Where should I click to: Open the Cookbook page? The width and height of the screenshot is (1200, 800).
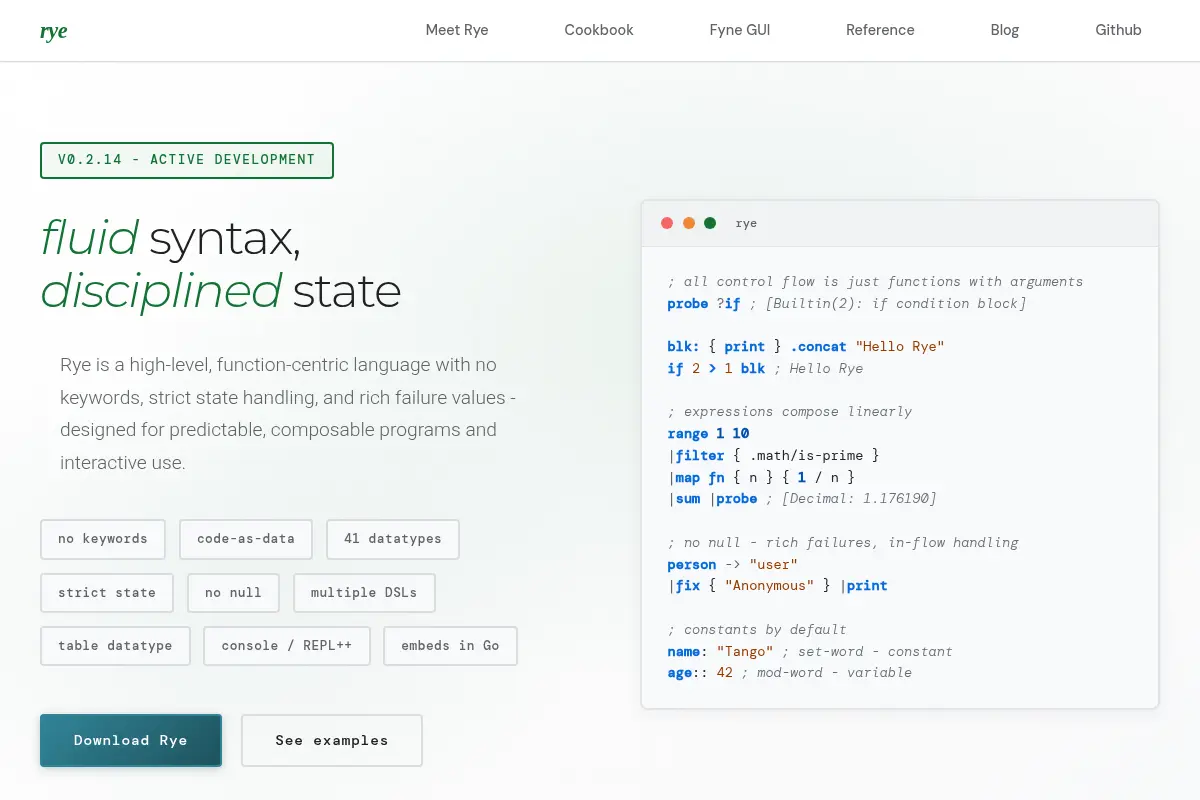pos(599,30)
